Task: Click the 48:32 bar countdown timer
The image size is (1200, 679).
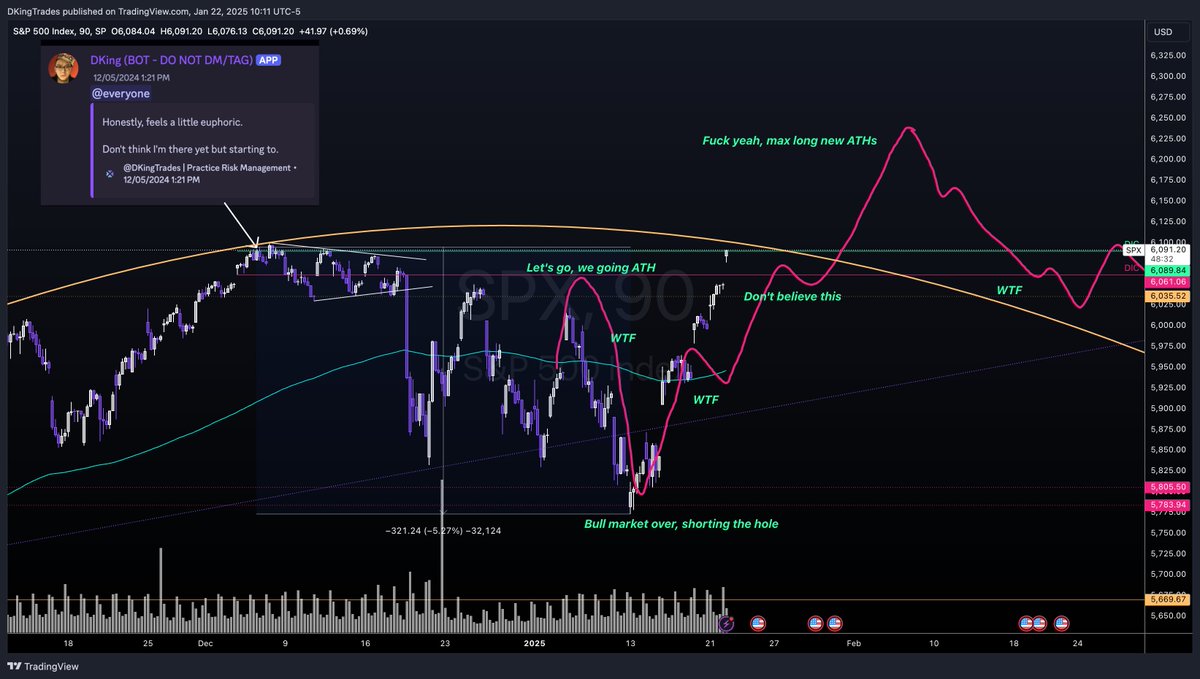Action: point(1162,258)
